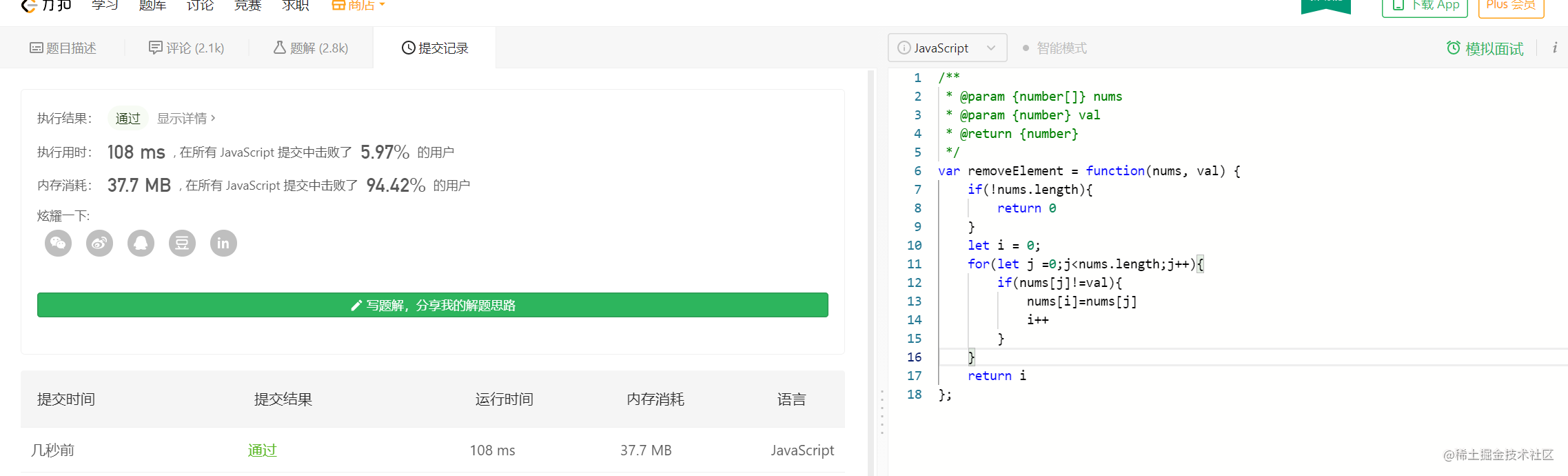Click the vertical panel divider handle

[x=882, y=413]
